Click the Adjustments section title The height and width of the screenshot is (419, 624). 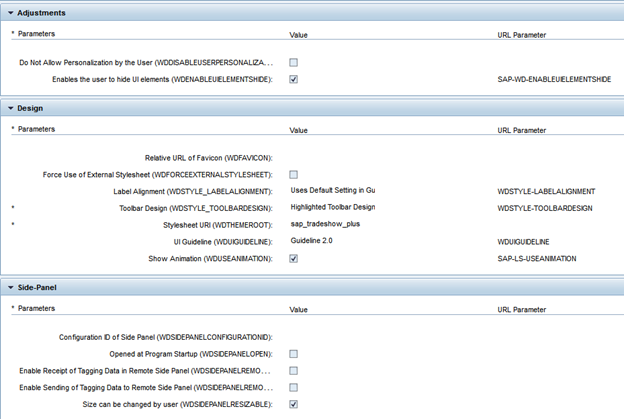41,13
